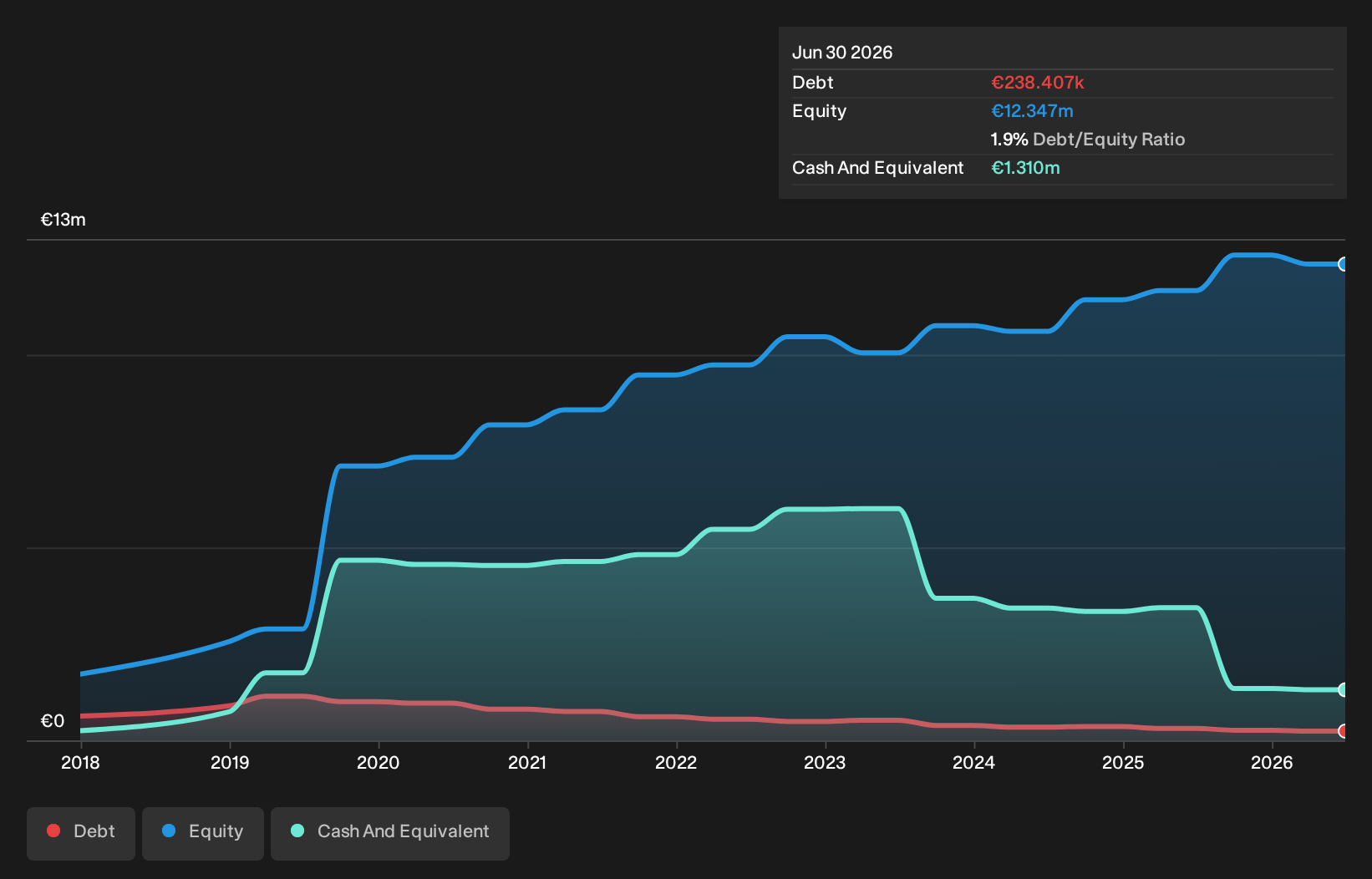Viewport: 1372px width, 879px height.
Task: Click the Equity row label in tooltip
Action: click(x=820, y=111)
